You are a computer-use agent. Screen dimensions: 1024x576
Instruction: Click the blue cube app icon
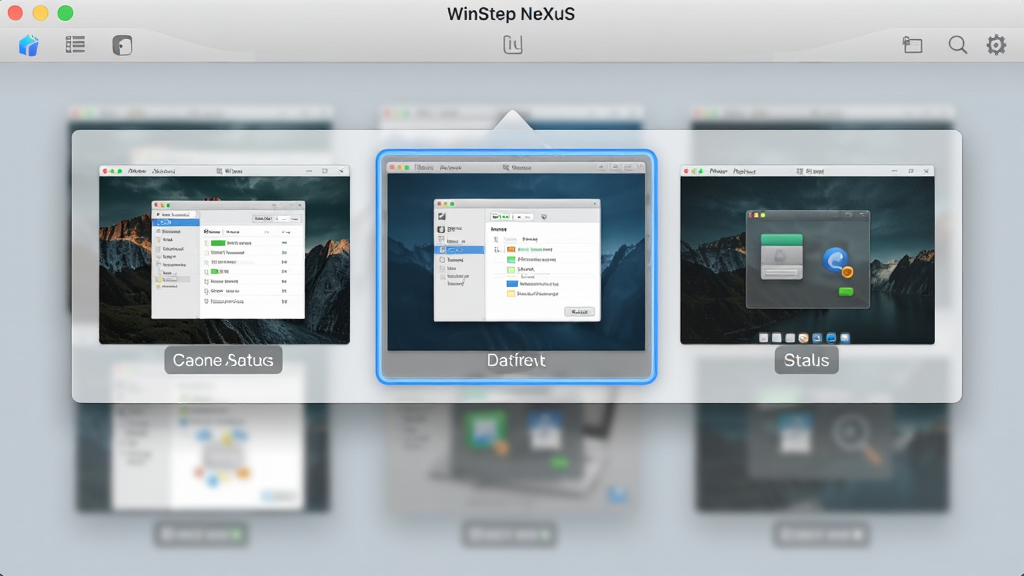[29, 45]
